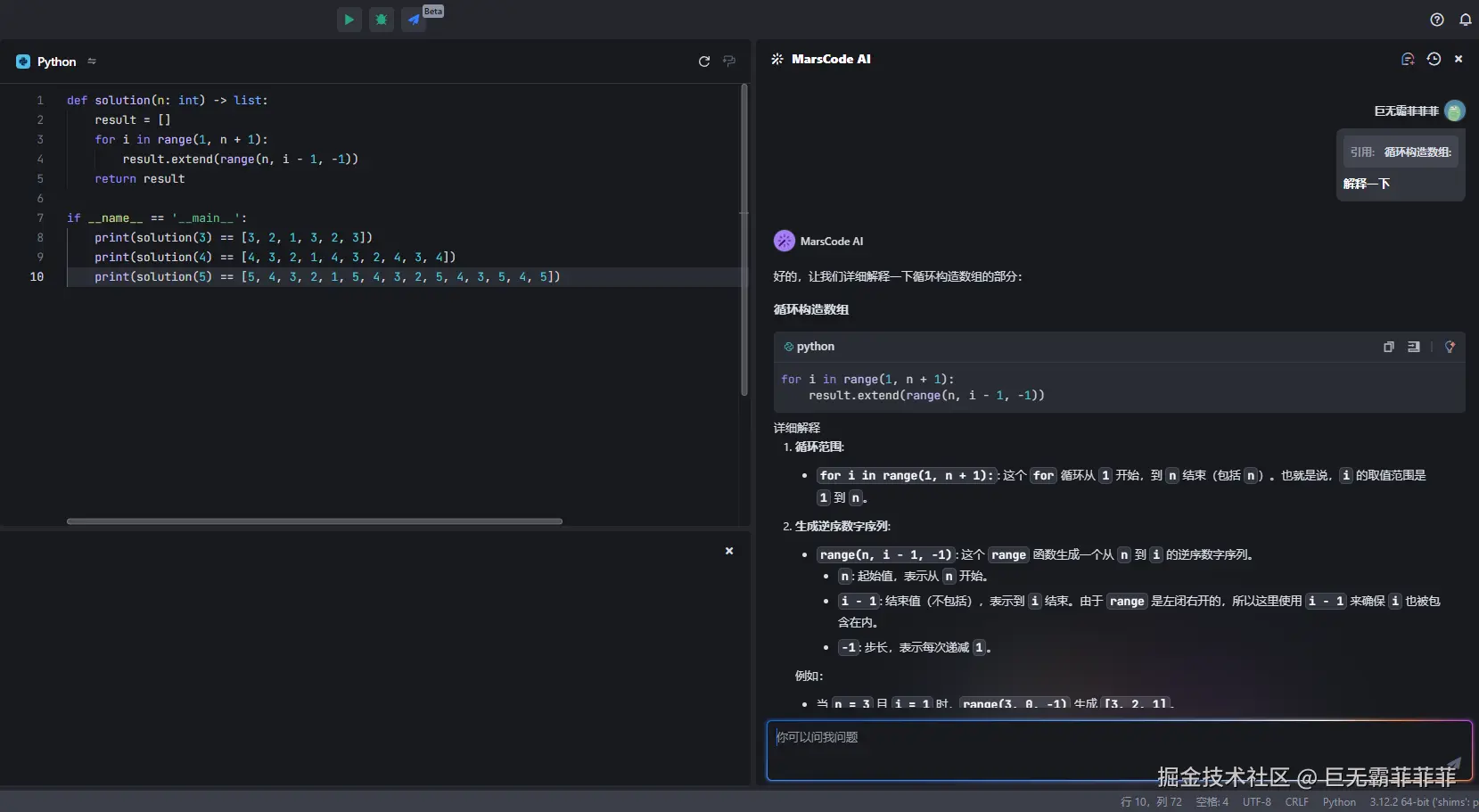The width and height of the screenshot is (1479, 812).
Task: Insert the snippet into the editor
Action: [x=1414, y=347]
